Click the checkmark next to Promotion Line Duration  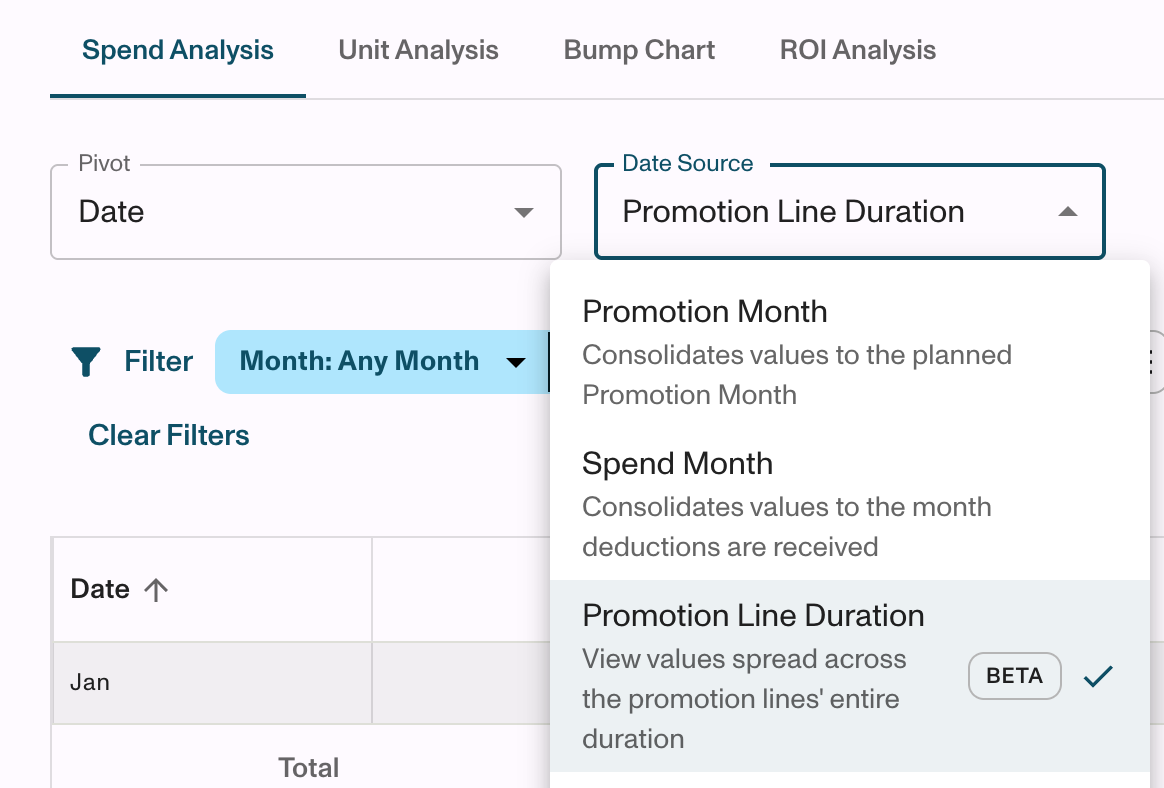1098,677
